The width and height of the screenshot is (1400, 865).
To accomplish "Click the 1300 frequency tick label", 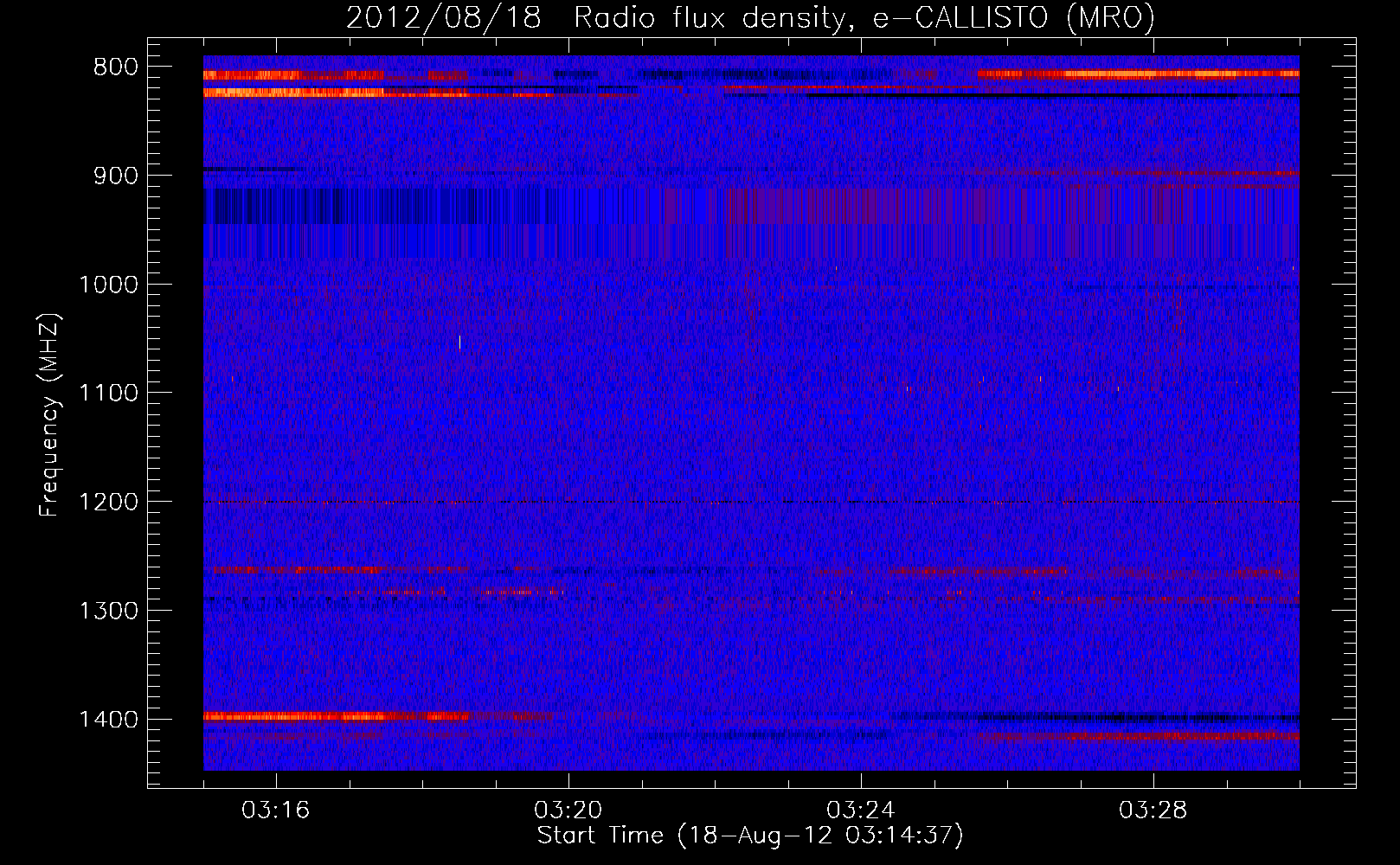I will 108,611.
